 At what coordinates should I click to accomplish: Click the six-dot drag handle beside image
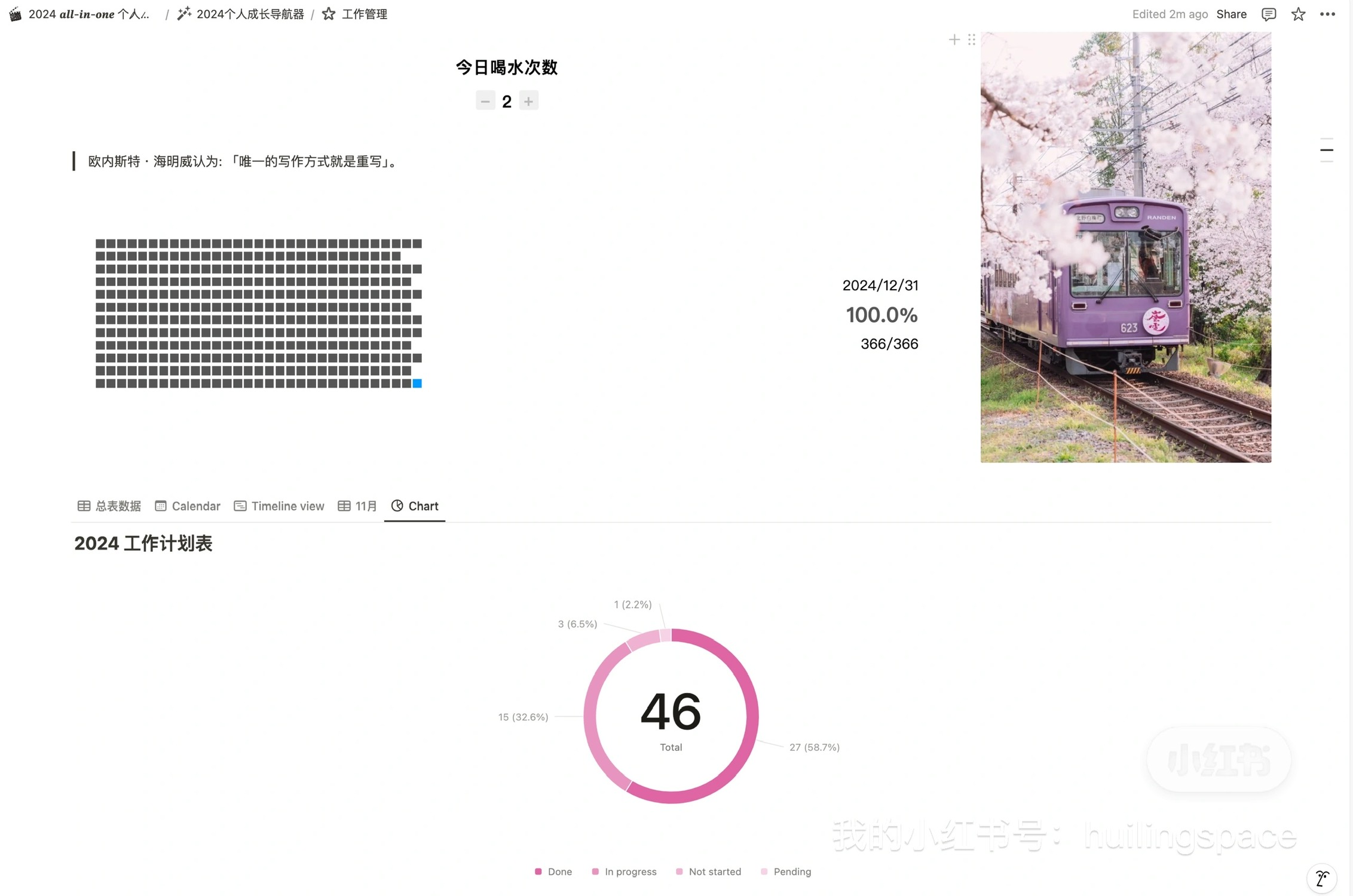[972, 39]
